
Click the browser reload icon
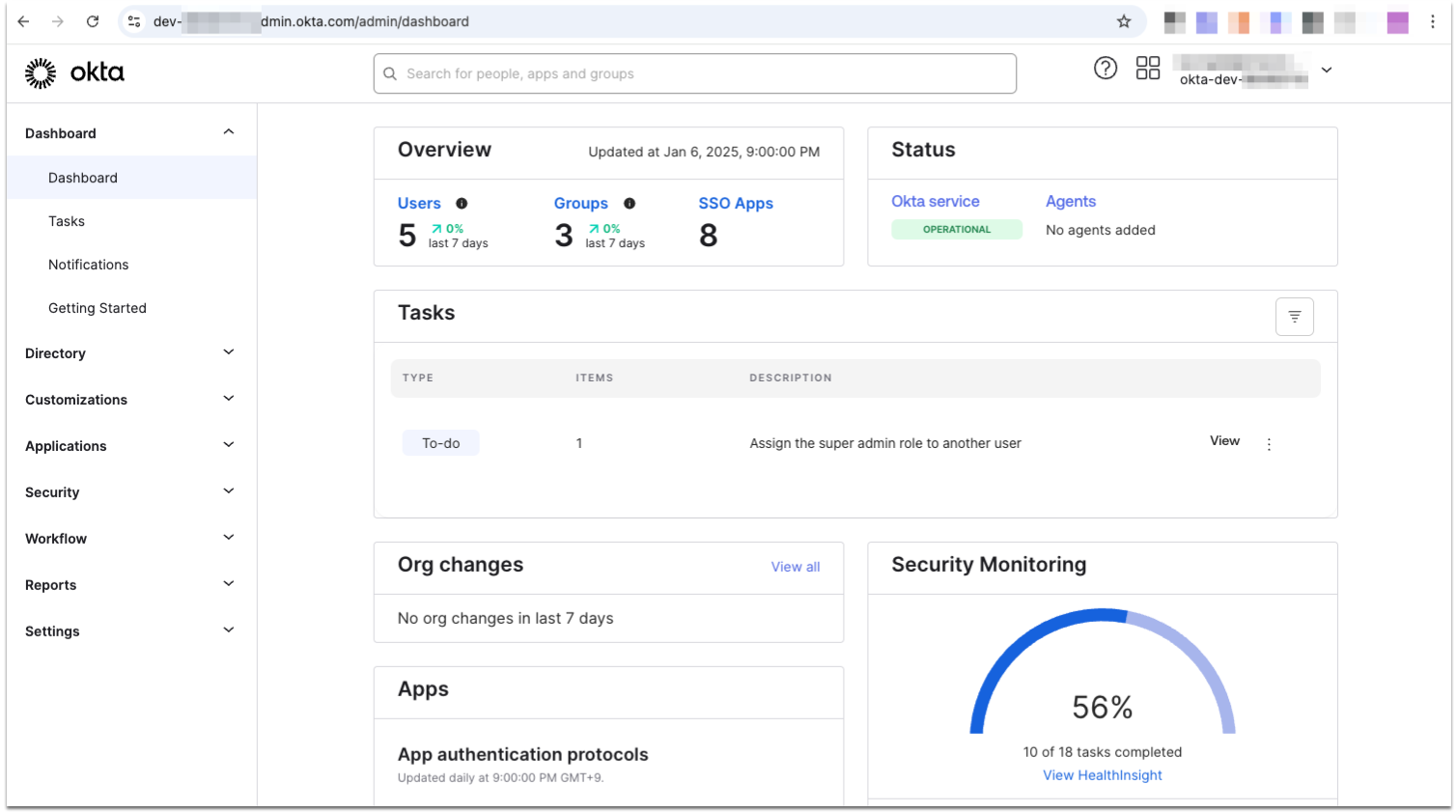[92, 20]
